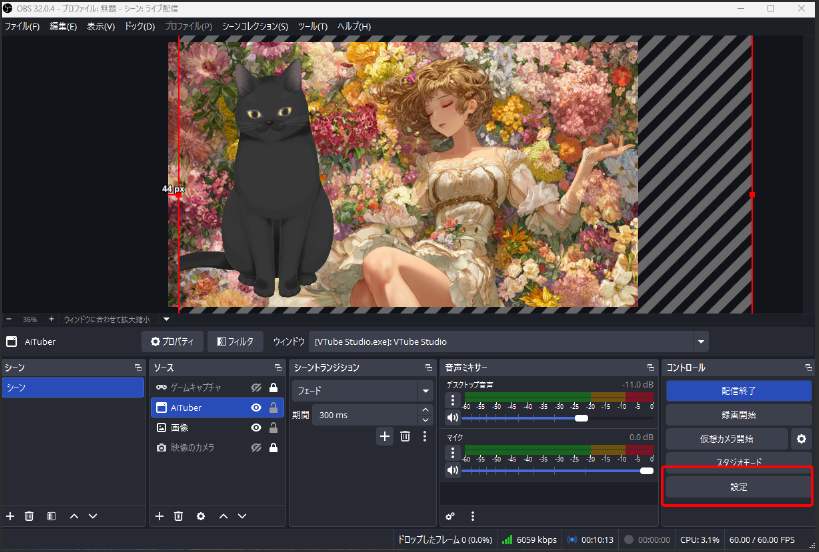
Task: Toggle the lock on the 画像 source
Action: click(x=273, y=427)
